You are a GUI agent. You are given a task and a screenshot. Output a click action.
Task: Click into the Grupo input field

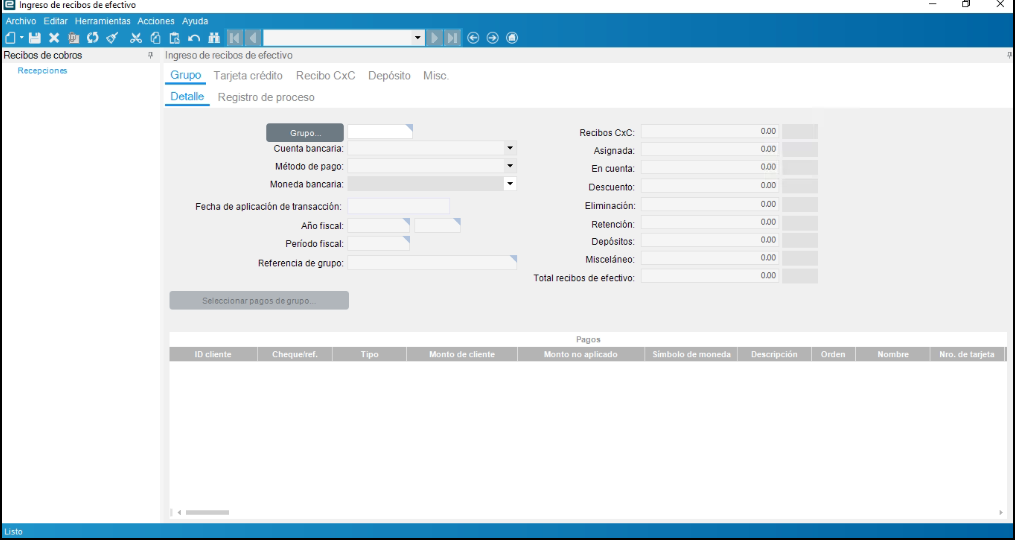pos(380,131)
